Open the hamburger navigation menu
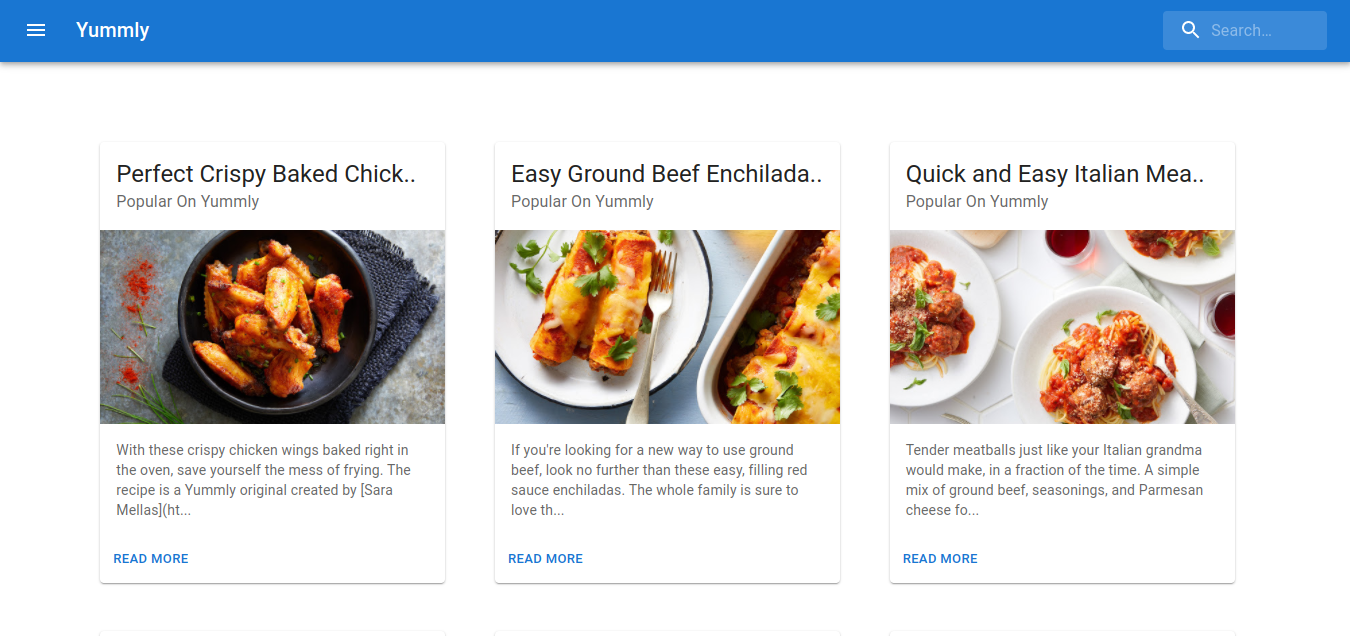 tap(36, 30)
